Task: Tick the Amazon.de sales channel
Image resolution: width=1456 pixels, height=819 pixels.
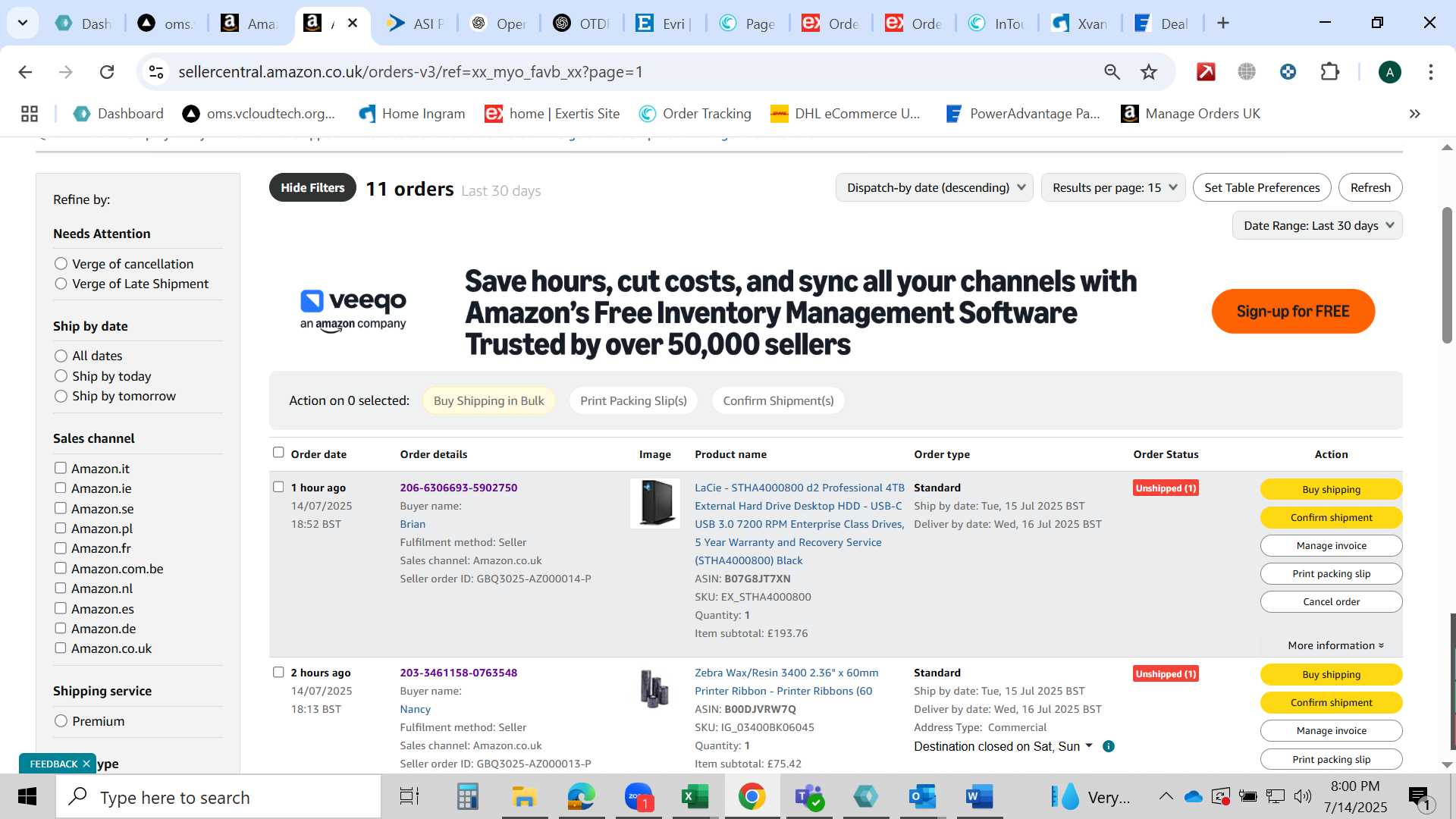Action: pos(61,628)
